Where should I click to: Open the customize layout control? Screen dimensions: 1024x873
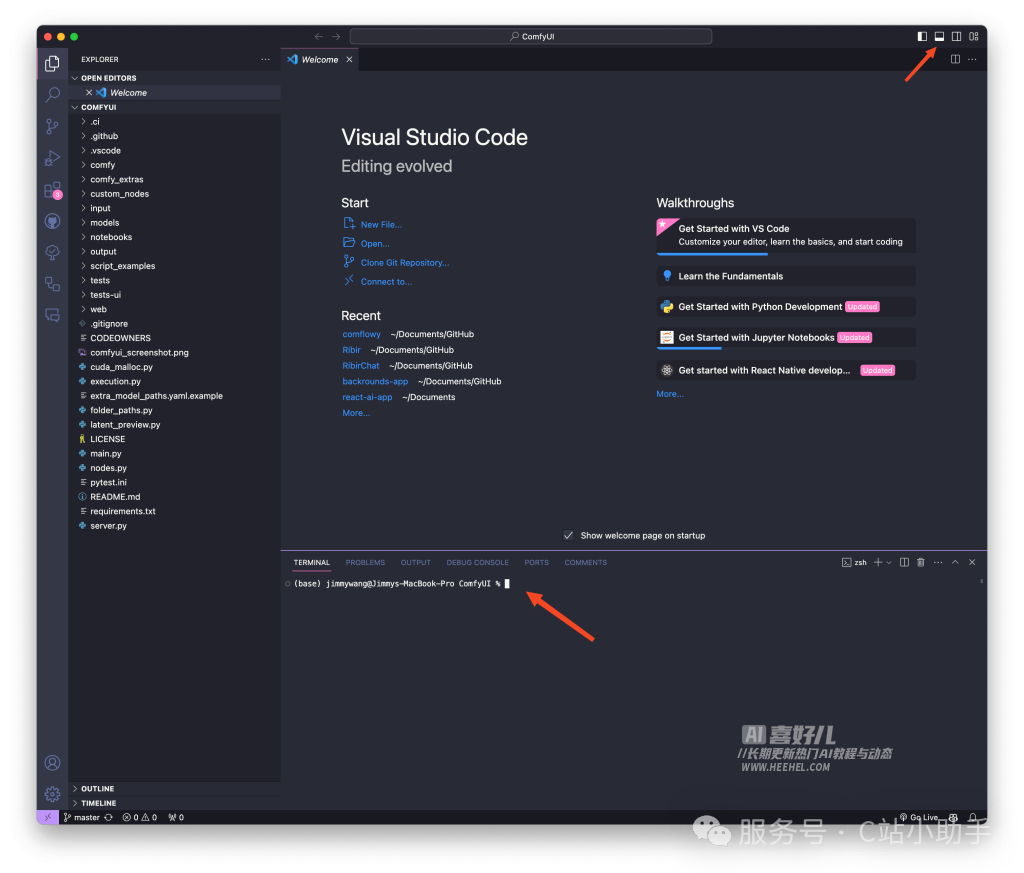974,37
